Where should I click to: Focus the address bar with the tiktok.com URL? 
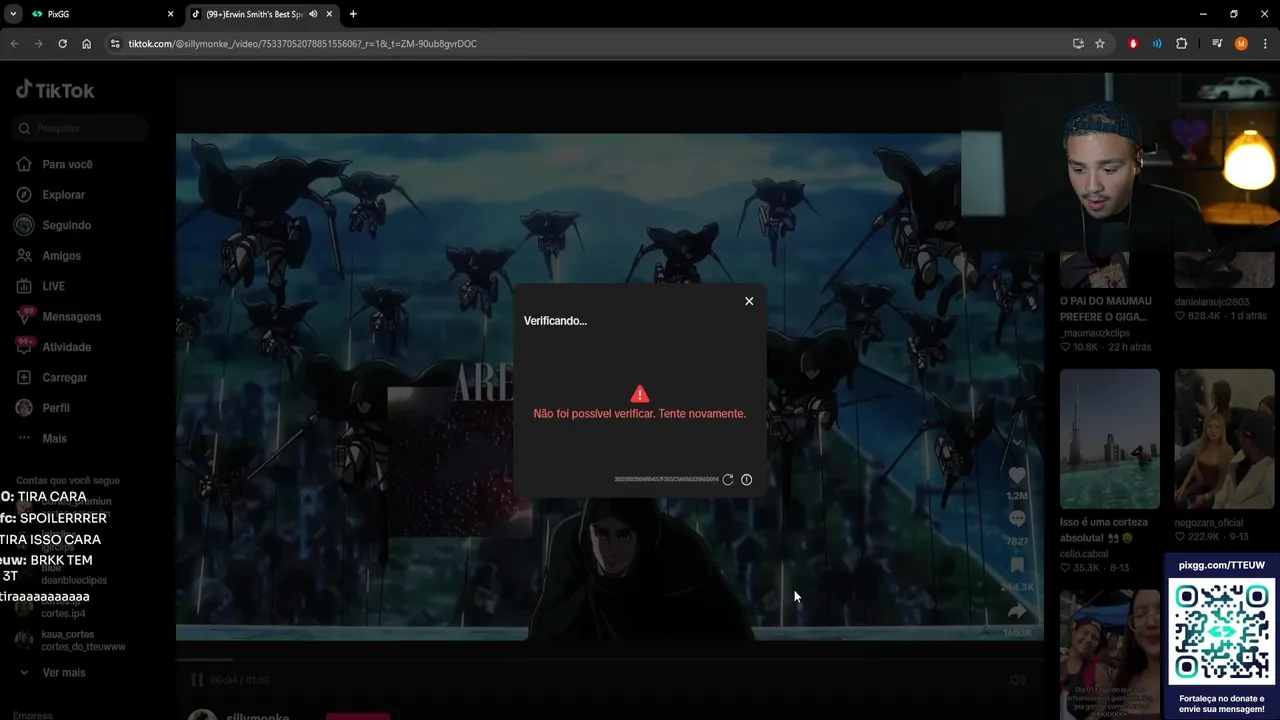590,44
